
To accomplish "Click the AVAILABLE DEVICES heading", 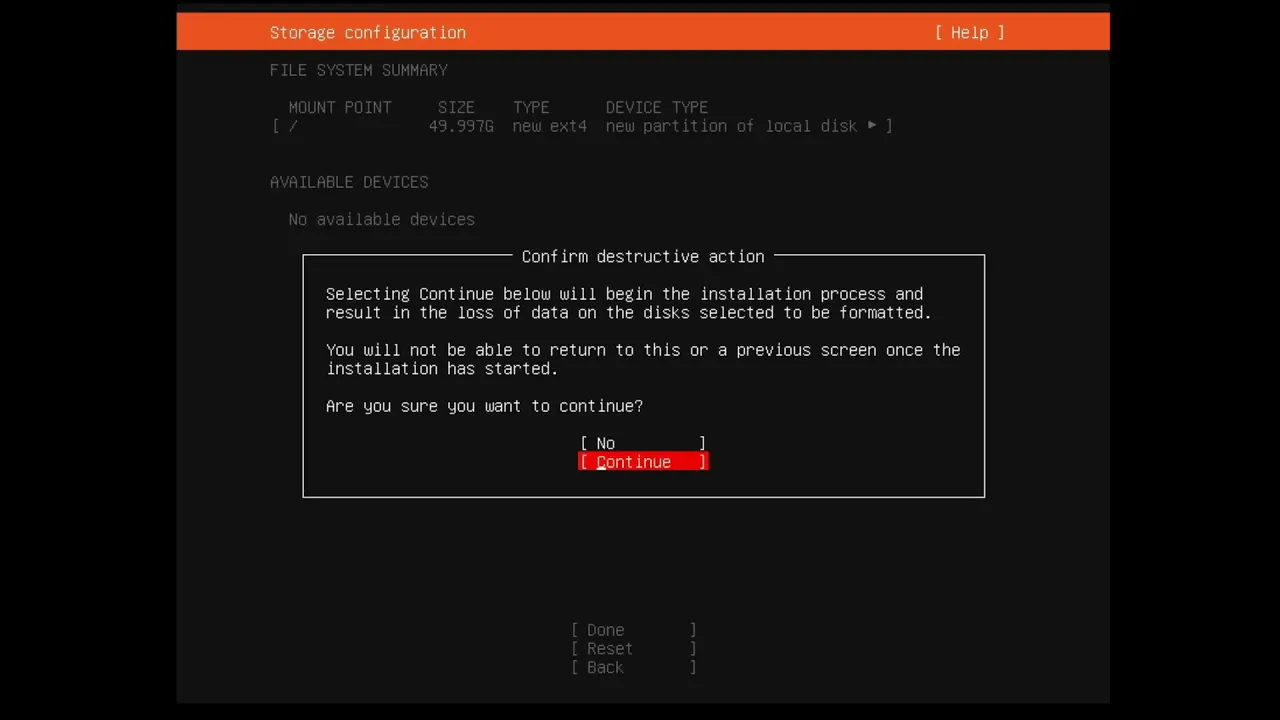I will [349, 182].
